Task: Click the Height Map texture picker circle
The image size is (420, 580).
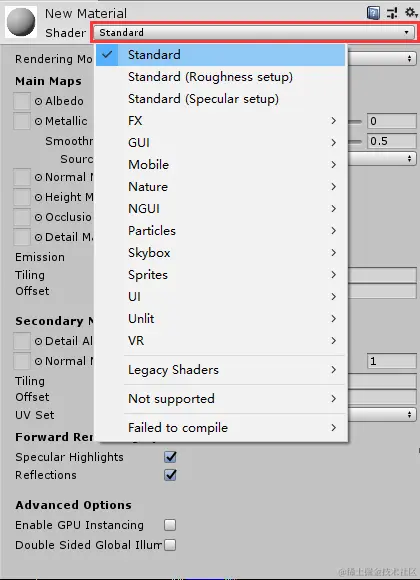Action: (38, 197)
